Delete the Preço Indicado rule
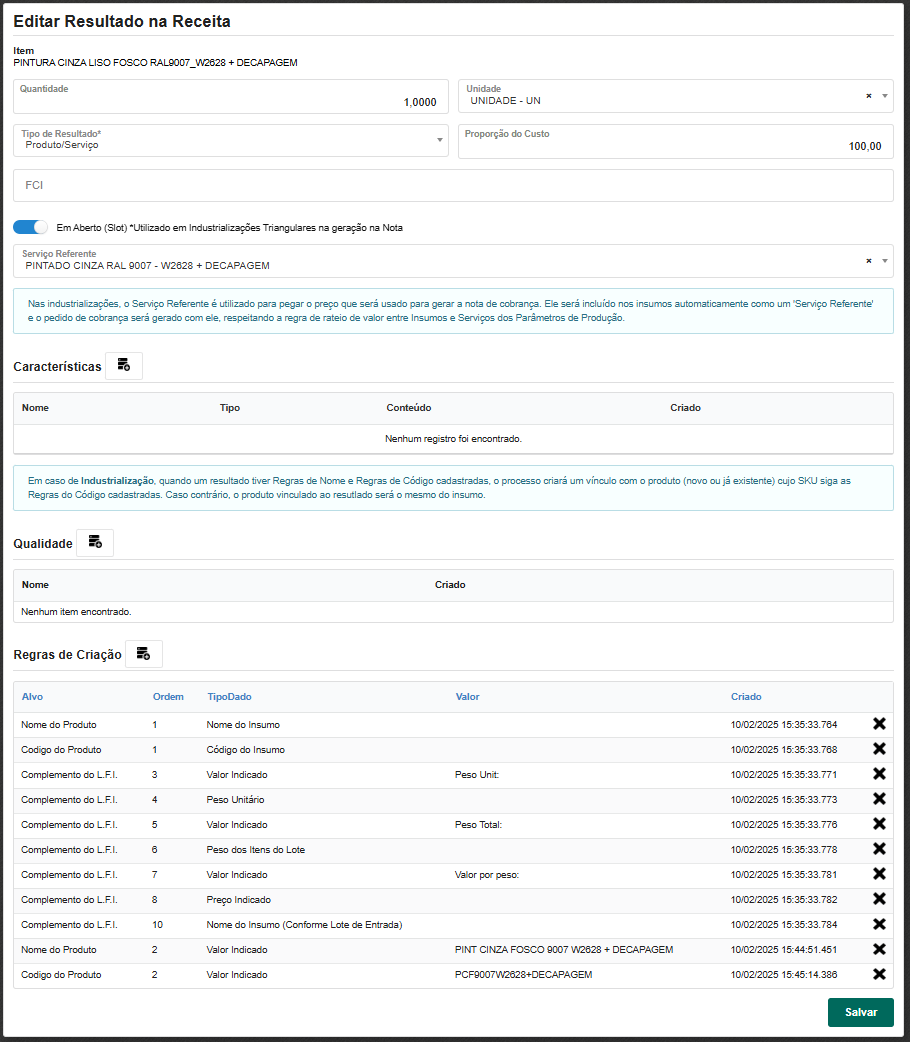 pos(879,899)
